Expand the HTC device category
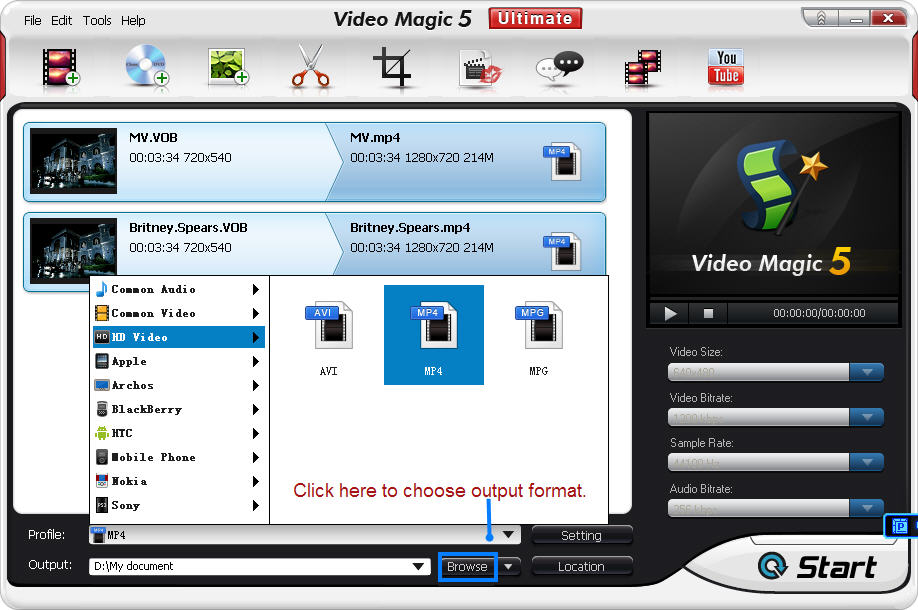The height and width of the screenshot is (610, 918). point(179,433)
